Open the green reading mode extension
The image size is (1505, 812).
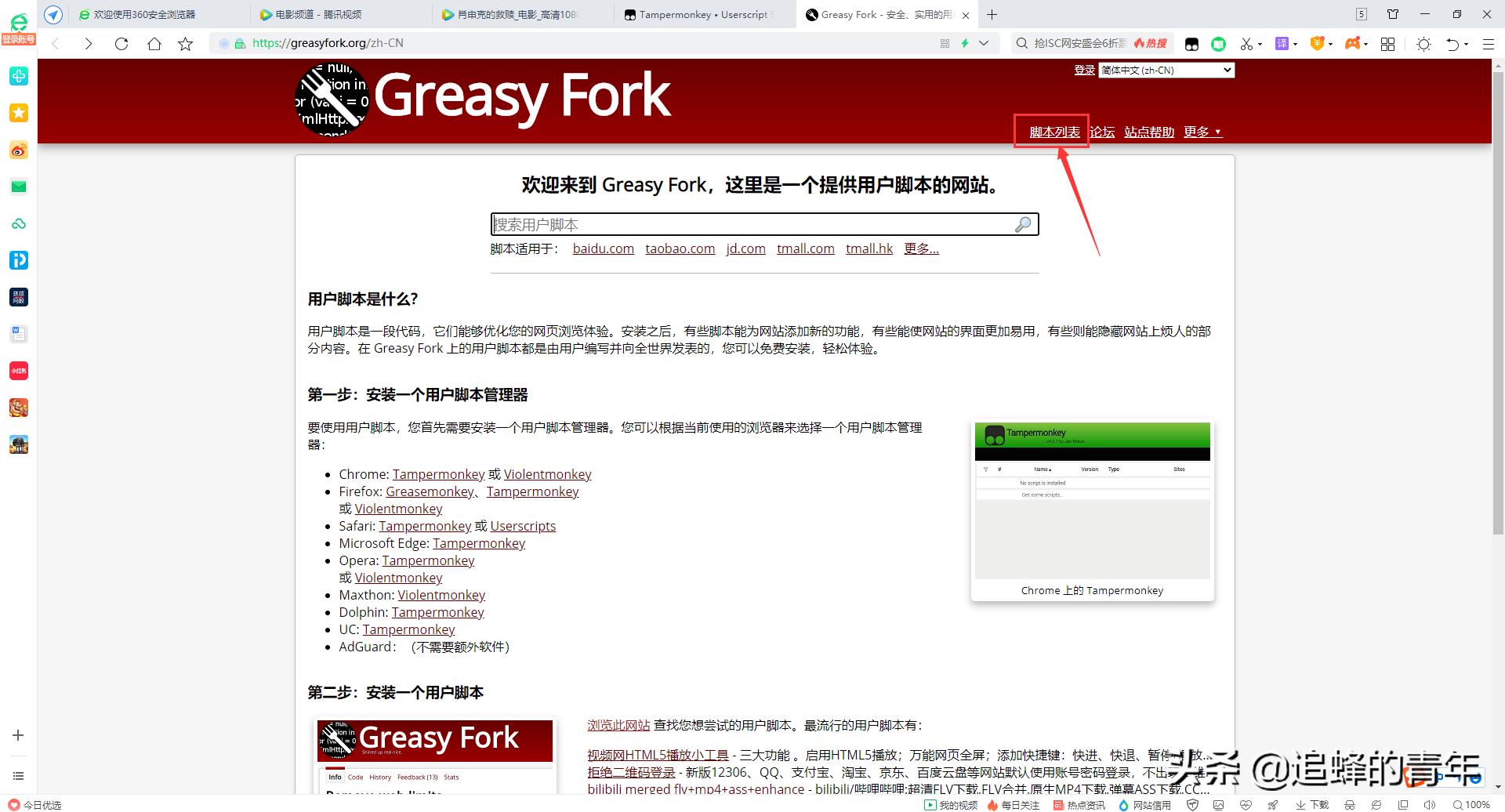[1218, 44]
